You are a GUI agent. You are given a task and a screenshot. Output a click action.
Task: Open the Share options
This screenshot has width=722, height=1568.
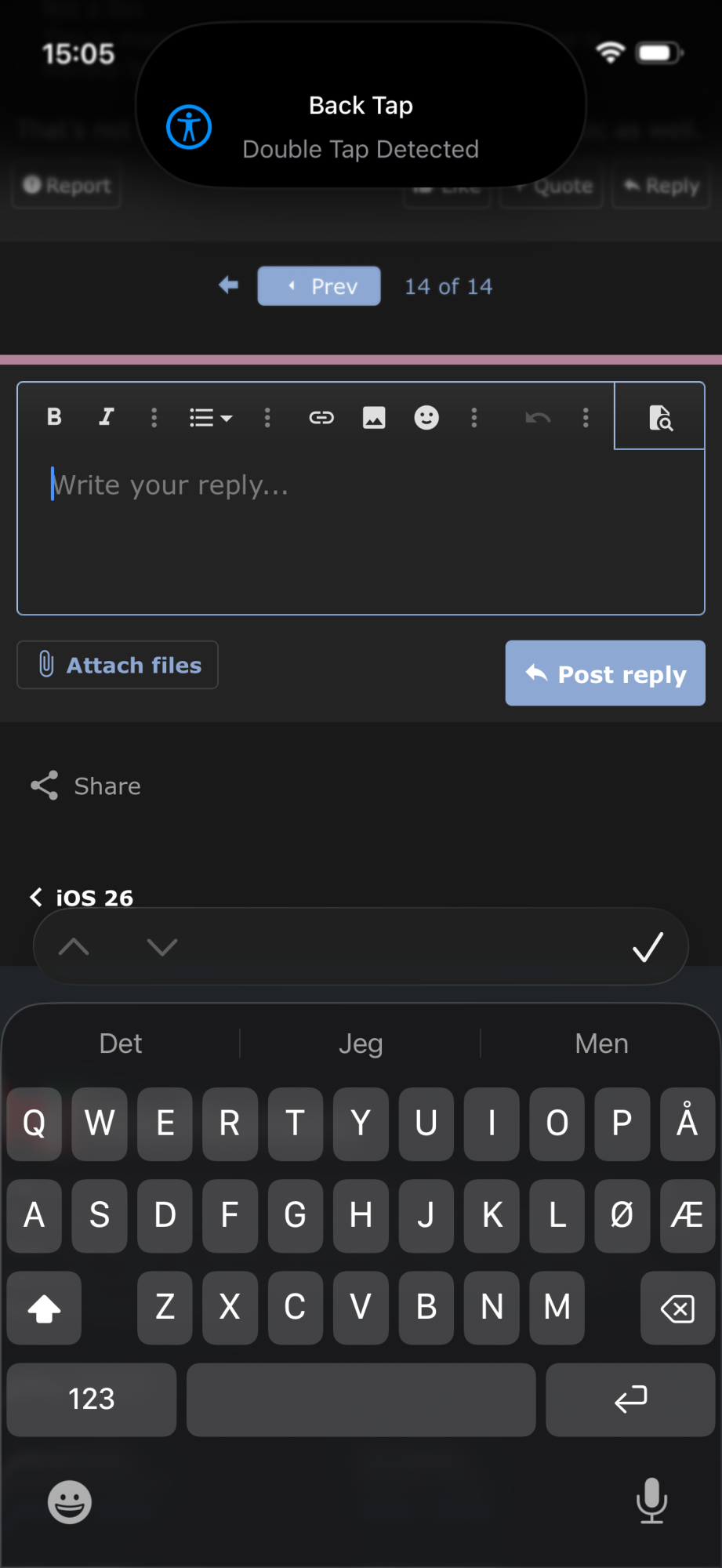tap(86, 786)
